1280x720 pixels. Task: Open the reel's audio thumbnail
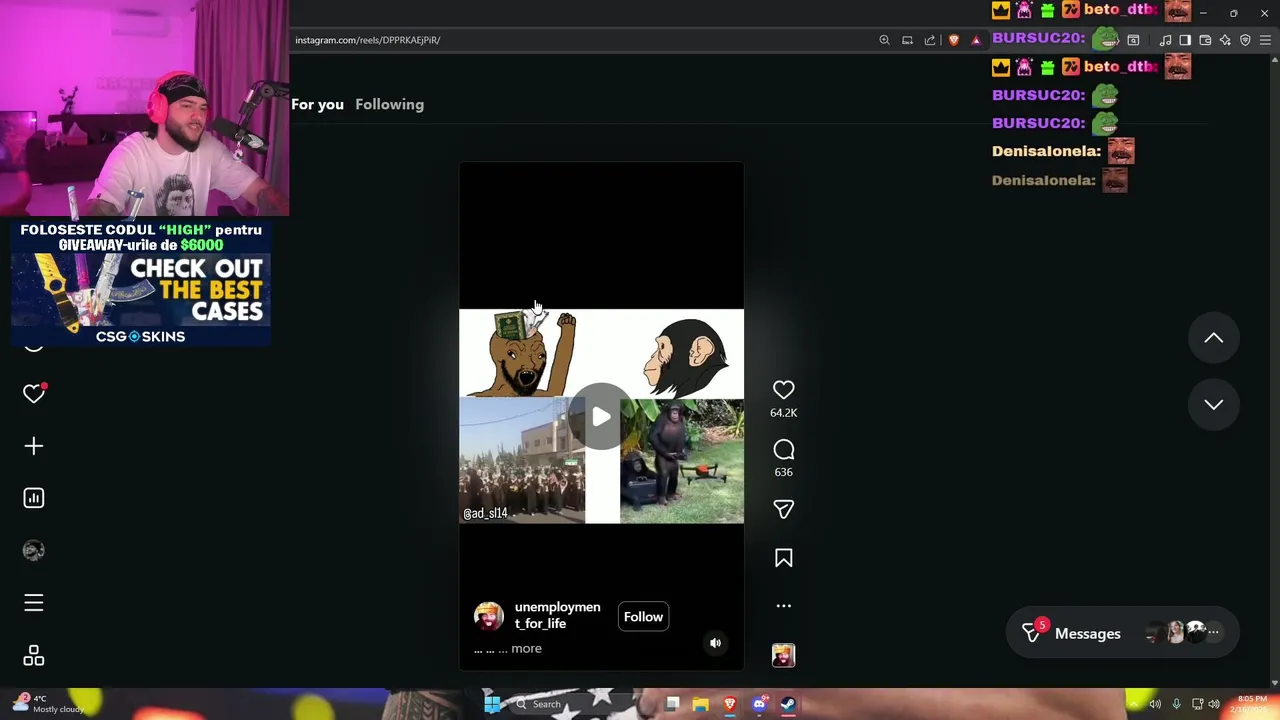pos(783,655)
